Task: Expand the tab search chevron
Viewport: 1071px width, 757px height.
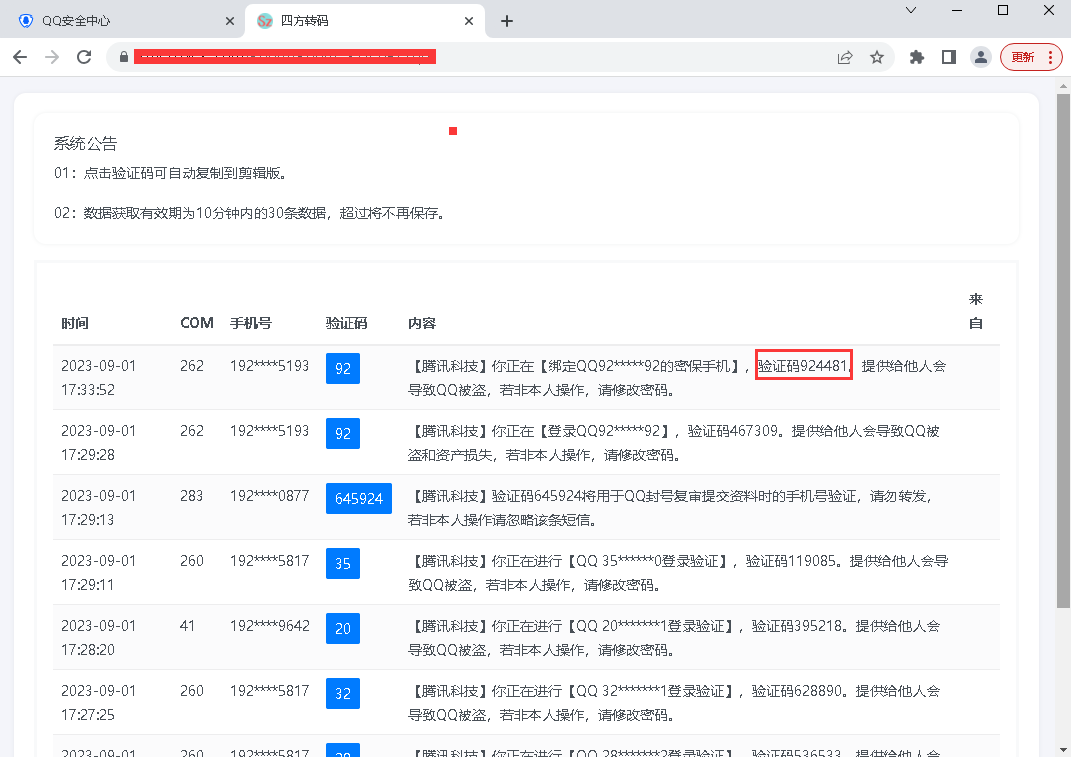Action: [911, 10]
